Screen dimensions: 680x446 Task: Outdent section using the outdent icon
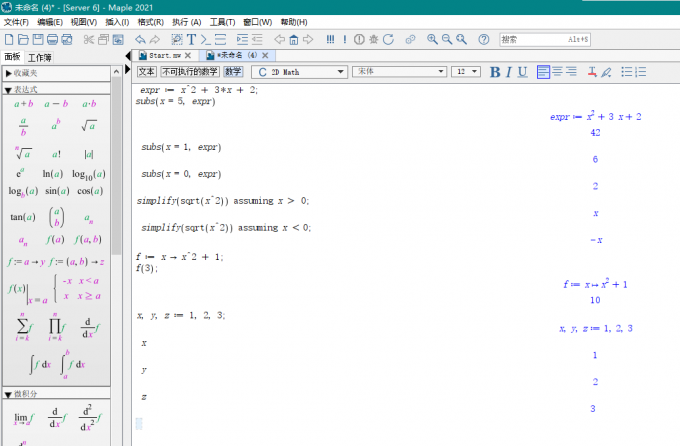(257, 39)
